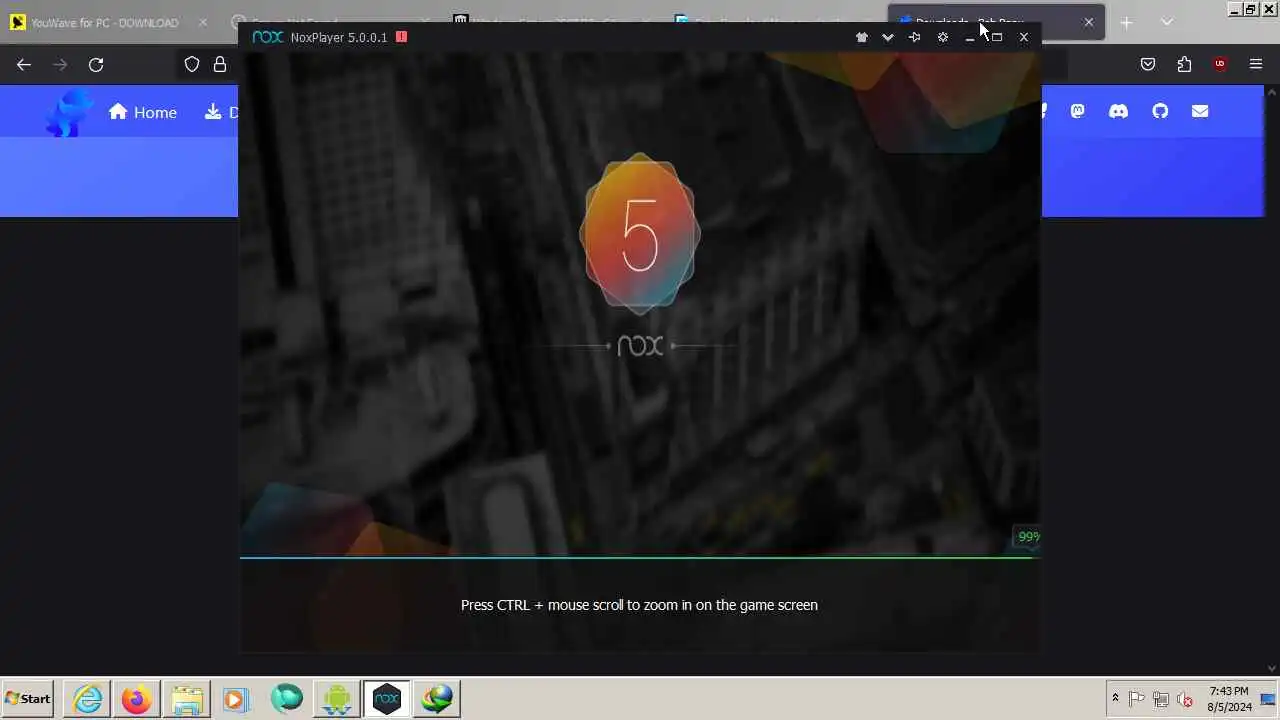1280x720 pixels.
Task: Open the Windows Start menu
Action: [29, 699]
